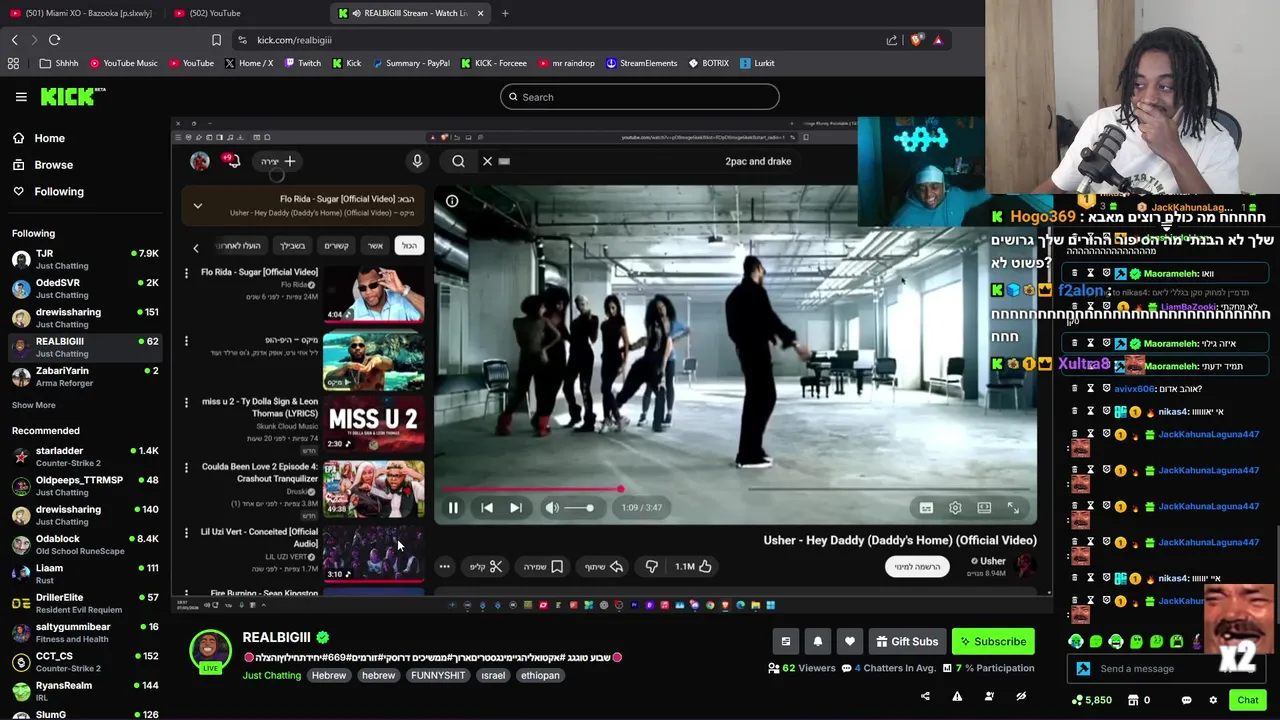Viewport: 1280px width, 720px height.
Task: Click YouTube voice search microphone
Action: tap(418, 161)
